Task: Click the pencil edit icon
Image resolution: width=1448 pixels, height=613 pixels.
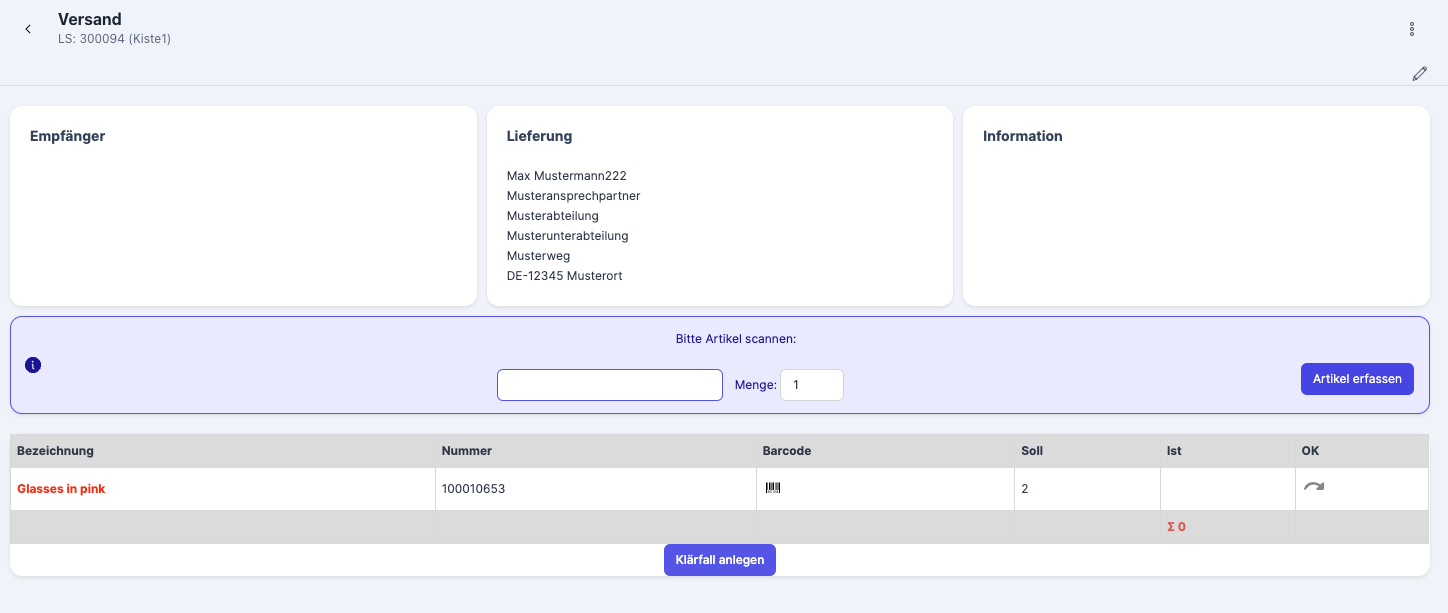Action: point(1419,74)
